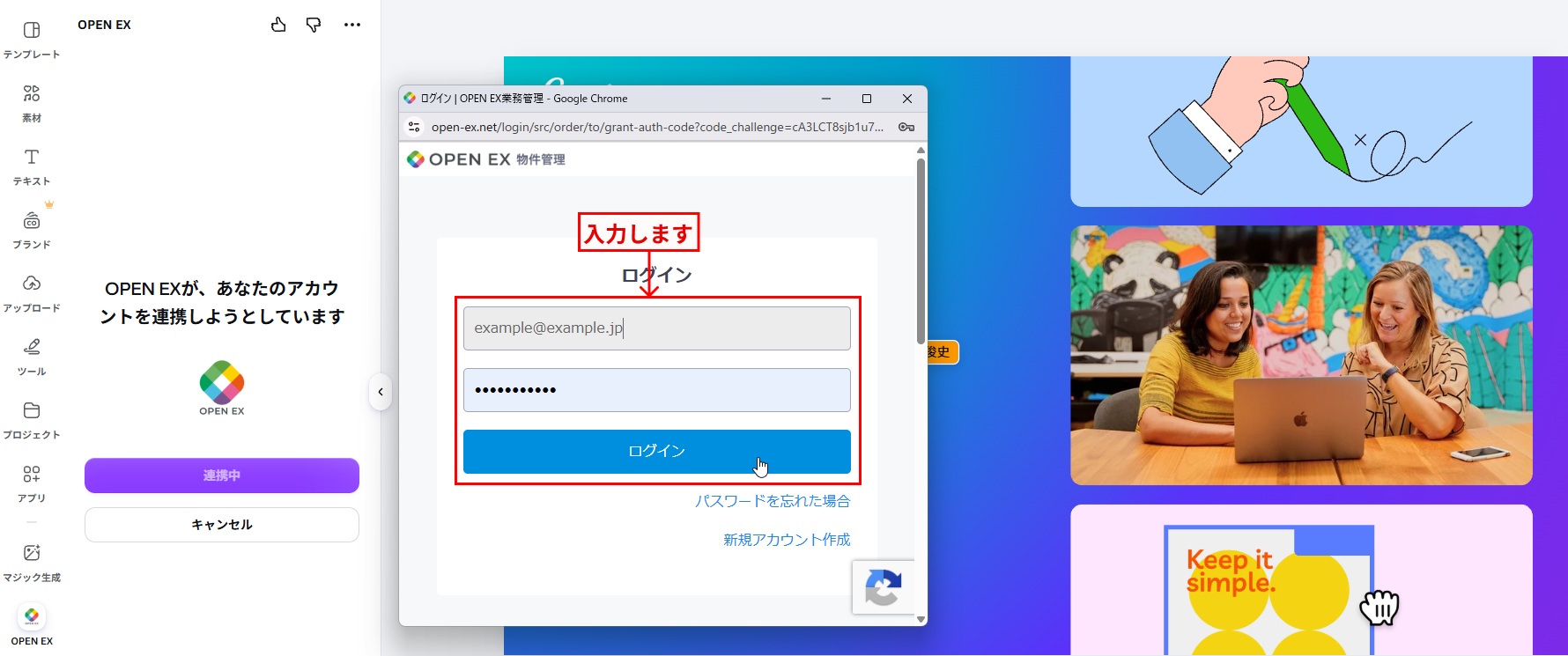Screen dimensions: 1568x656
Task: Open the 素材 elements panel
Action: 32,103
